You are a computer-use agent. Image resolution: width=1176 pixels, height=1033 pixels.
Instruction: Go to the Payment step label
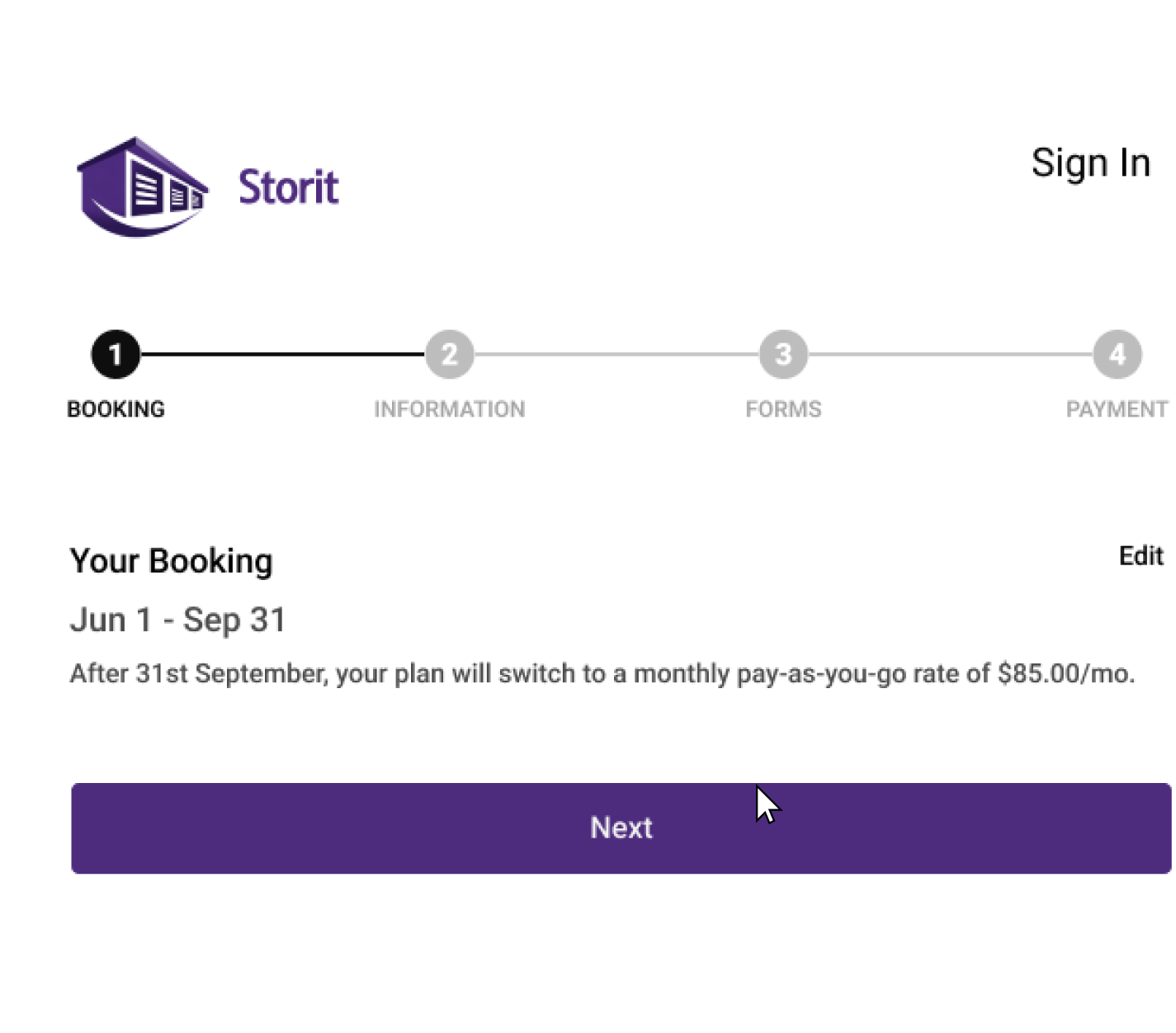pyautogui.click(x=1117, y=408)
